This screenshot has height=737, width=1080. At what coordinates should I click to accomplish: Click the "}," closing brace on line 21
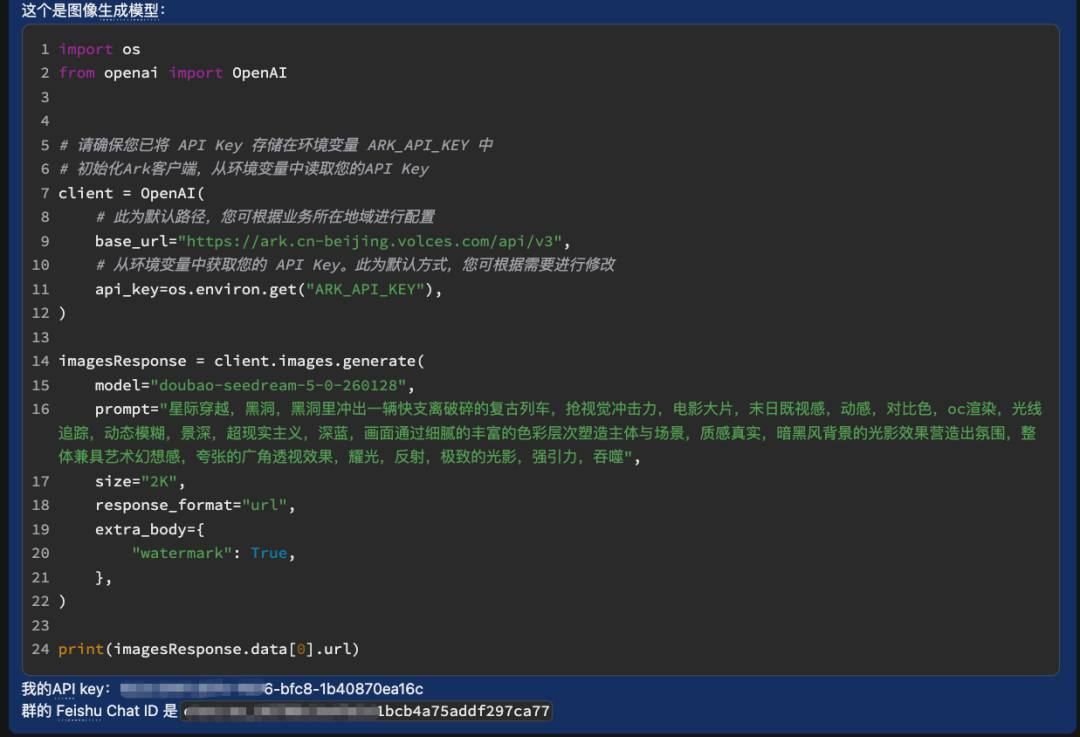tap(103, 577)
